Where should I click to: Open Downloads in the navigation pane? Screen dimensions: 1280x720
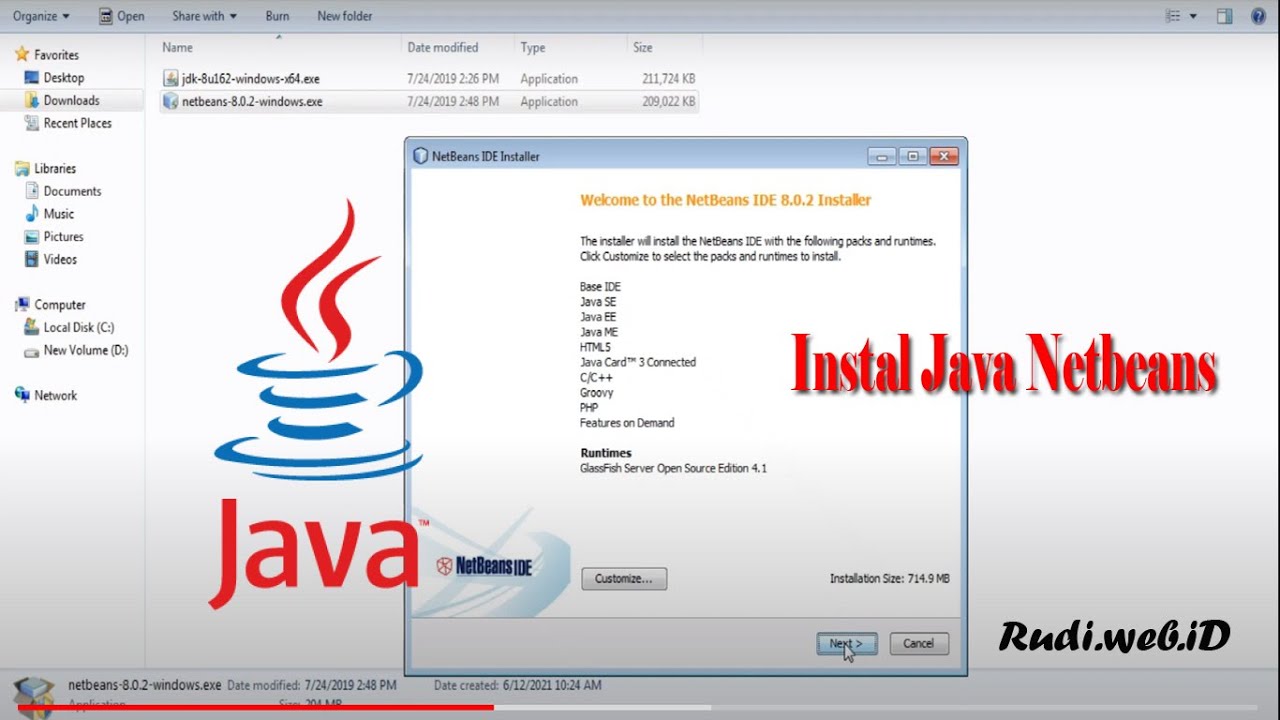tap(71, 100)
